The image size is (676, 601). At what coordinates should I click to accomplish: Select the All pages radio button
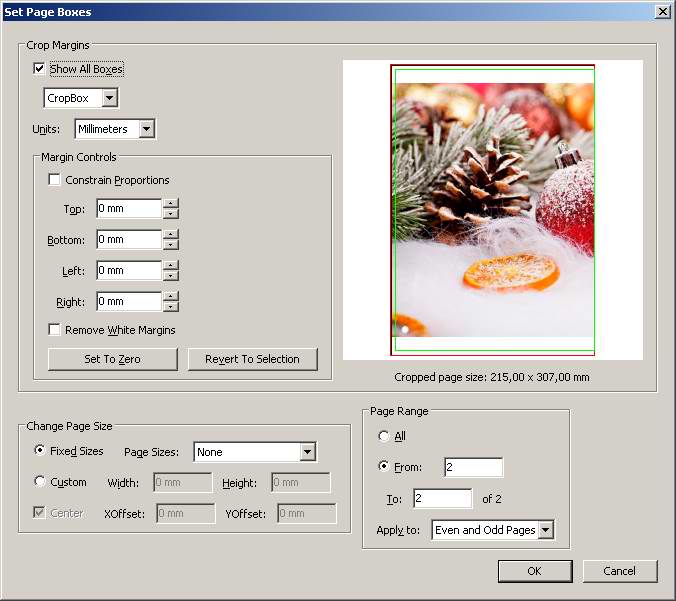tap(383, 436)
